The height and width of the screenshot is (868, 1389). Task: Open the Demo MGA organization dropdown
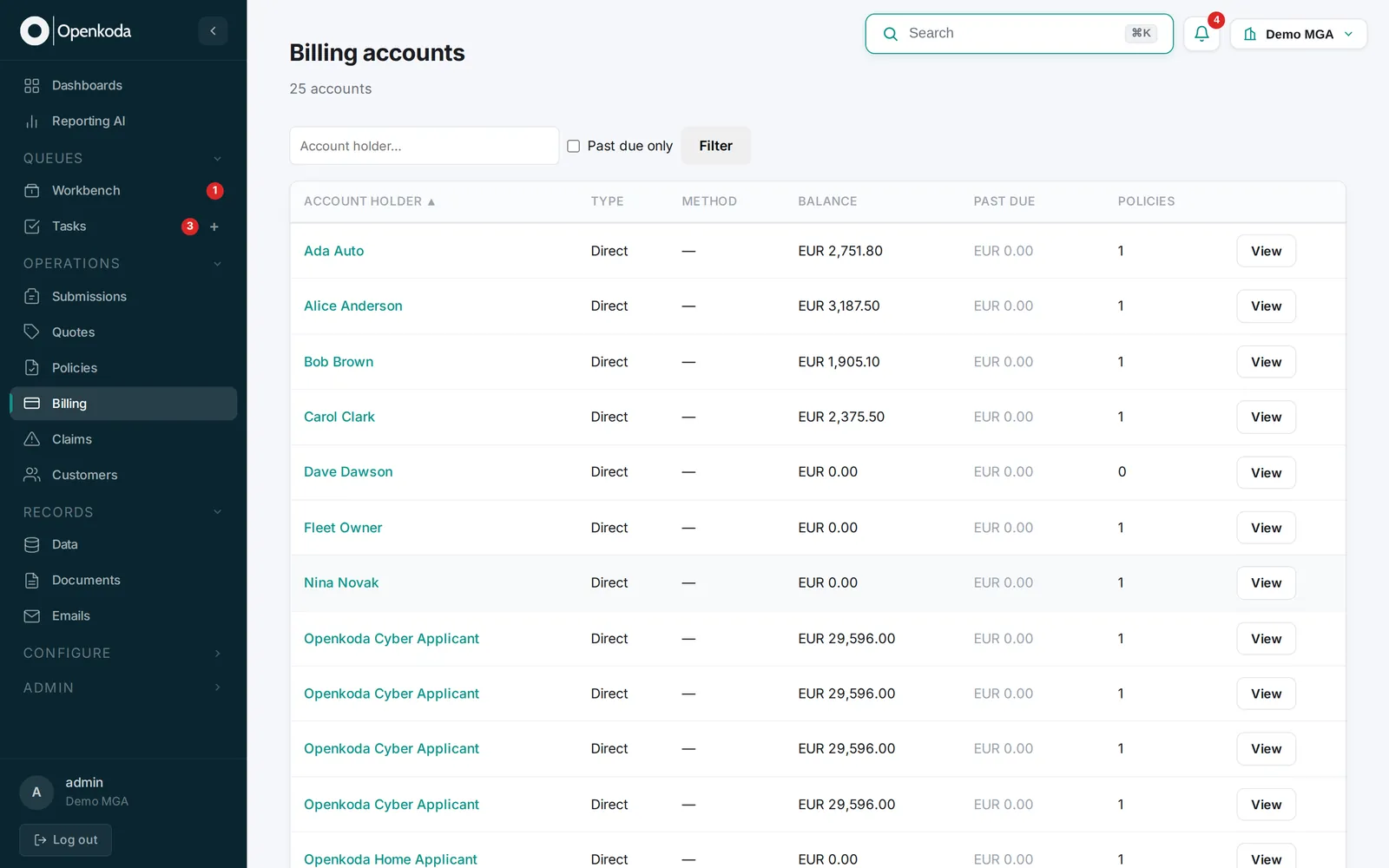pos(1299,34)
